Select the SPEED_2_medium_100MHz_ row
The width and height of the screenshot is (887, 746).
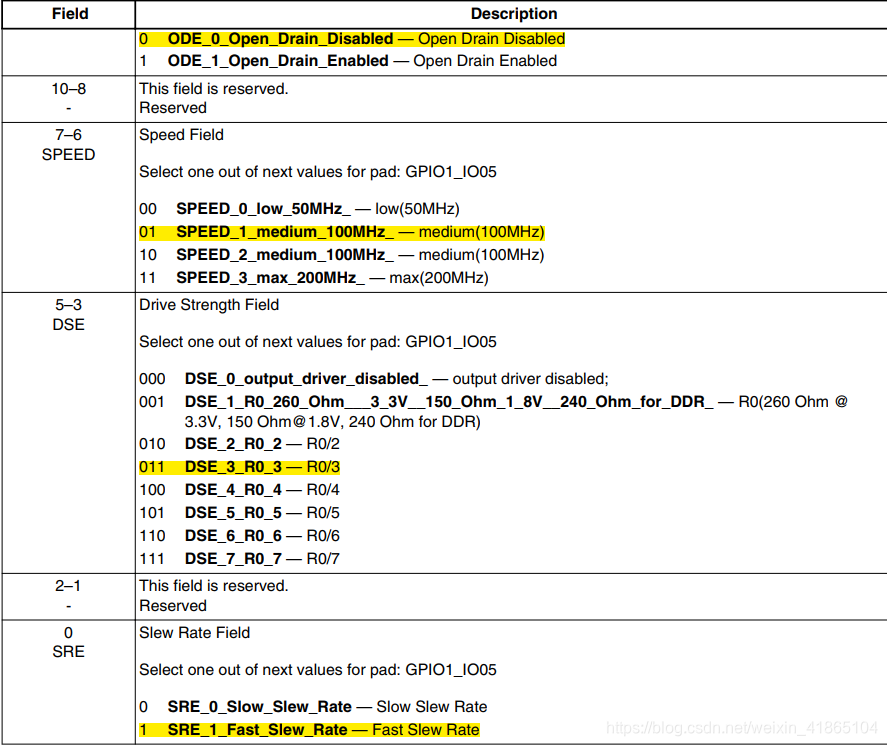(342, 255)
